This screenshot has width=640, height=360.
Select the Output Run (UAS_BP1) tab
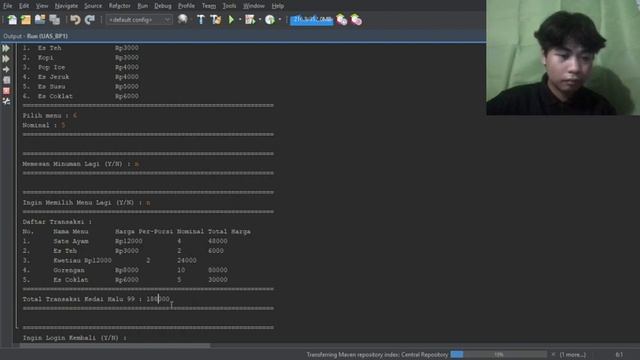click(36, 36)
